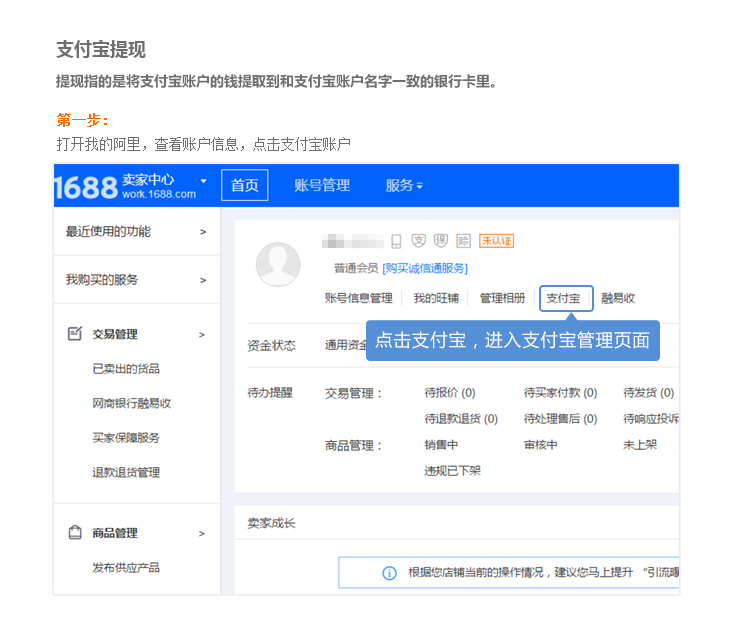Click the 支 shield badge icon
Viewport: 730px width, 620px height.
click(x=419, y=241)
